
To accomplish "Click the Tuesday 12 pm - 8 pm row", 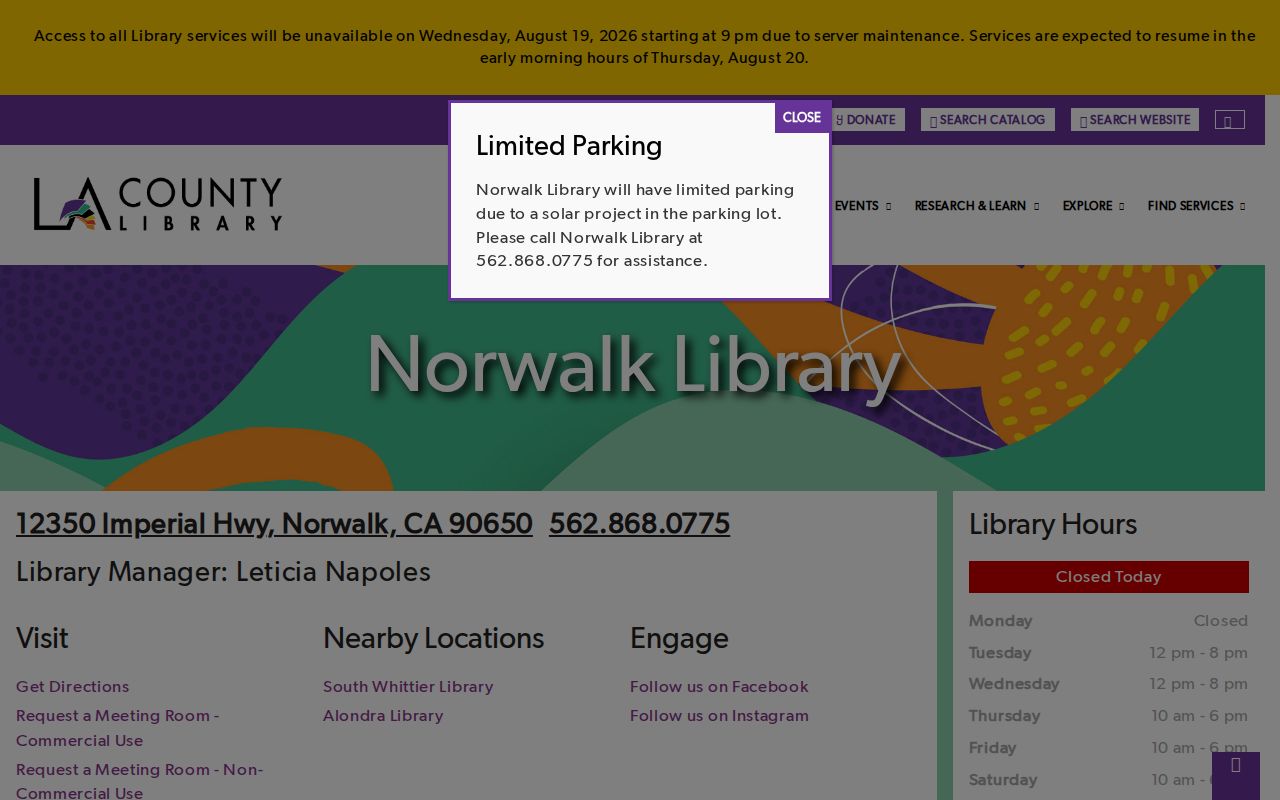I will pos(1108,653).
